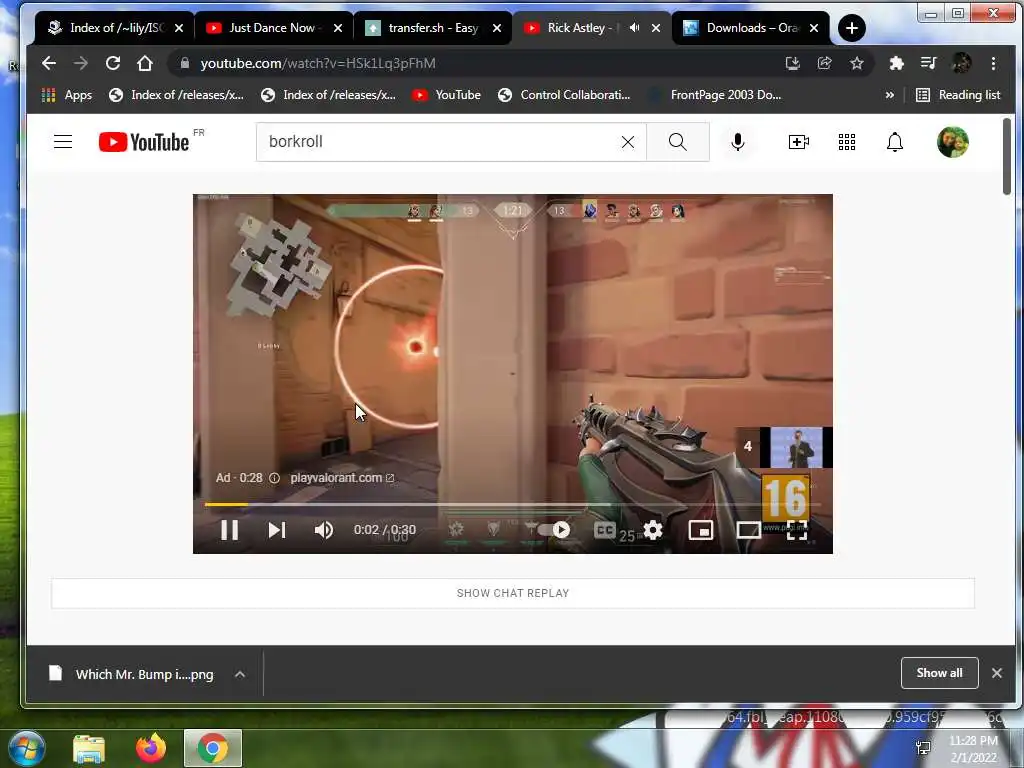Skip to next video with the Next button

coord(276,530)
